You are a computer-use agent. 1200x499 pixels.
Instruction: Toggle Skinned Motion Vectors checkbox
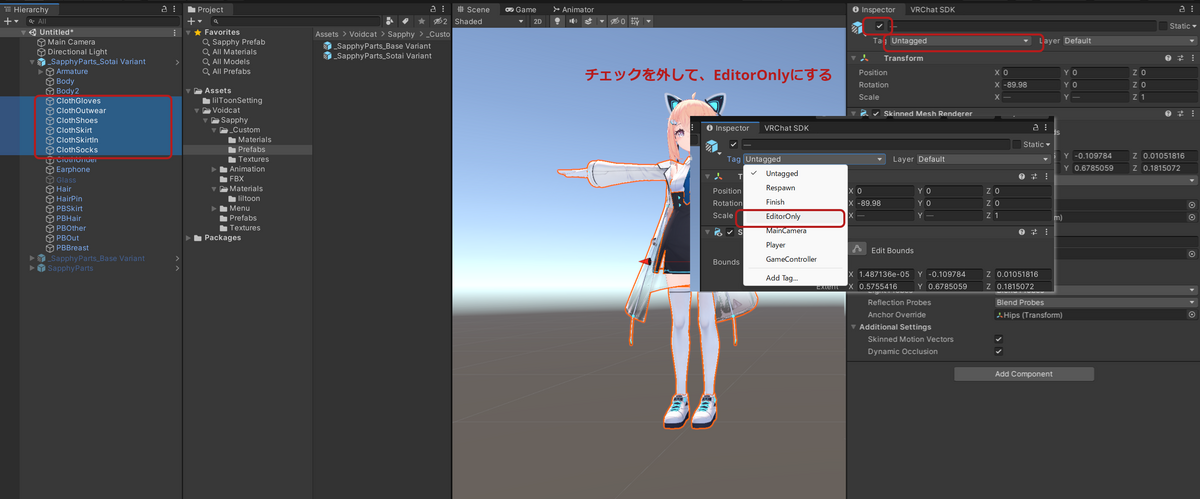tap(998, 339)
